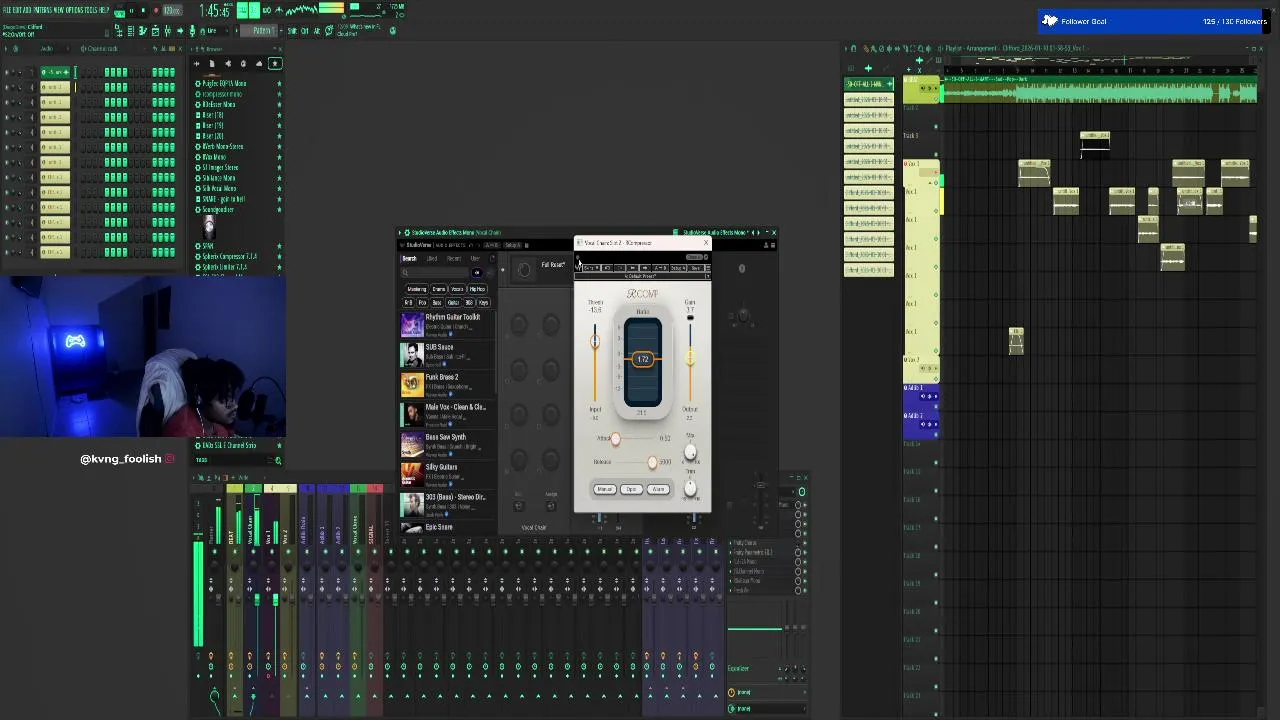Open the Channel rack menu arrow

tap(5, 48)
